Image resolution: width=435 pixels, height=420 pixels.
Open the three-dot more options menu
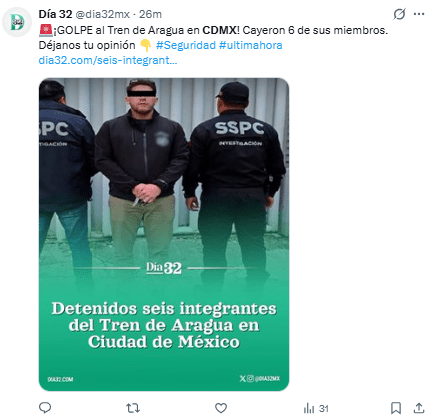click(419, 14)
